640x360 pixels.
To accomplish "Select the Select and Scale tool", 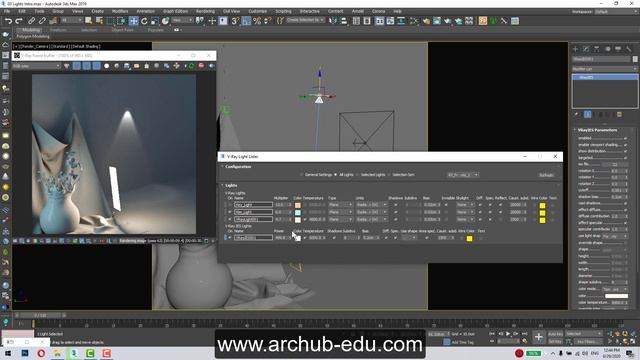I will tap(155, 21).
